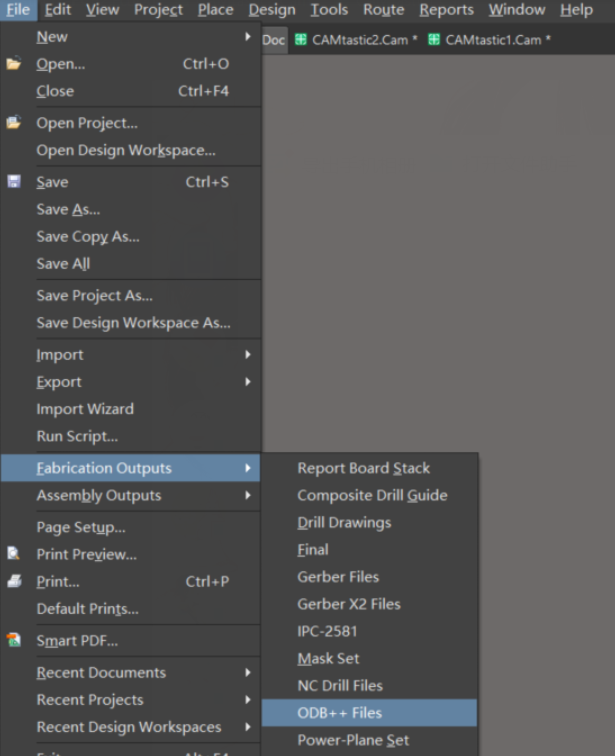This screenshot has height=756, width=615.
Task: Click the Open folder icon
Action: tap(13, 63)
